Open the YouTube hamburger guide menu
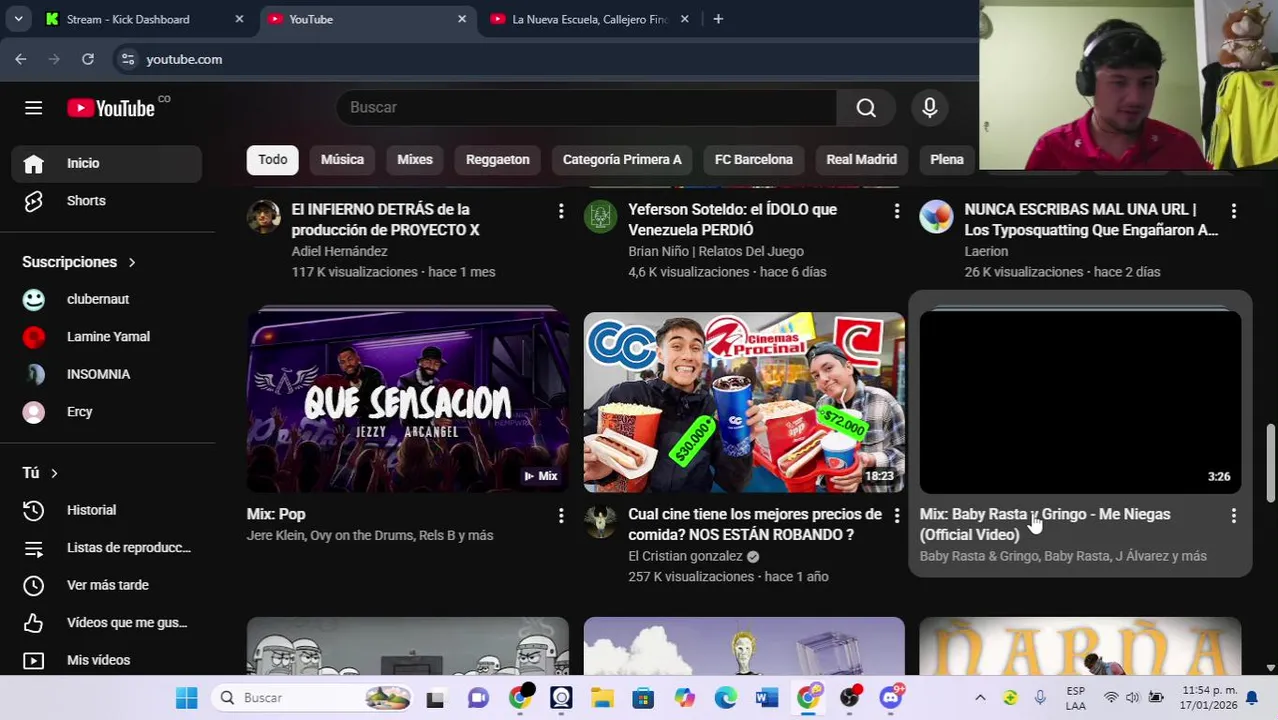 (33, 108)
